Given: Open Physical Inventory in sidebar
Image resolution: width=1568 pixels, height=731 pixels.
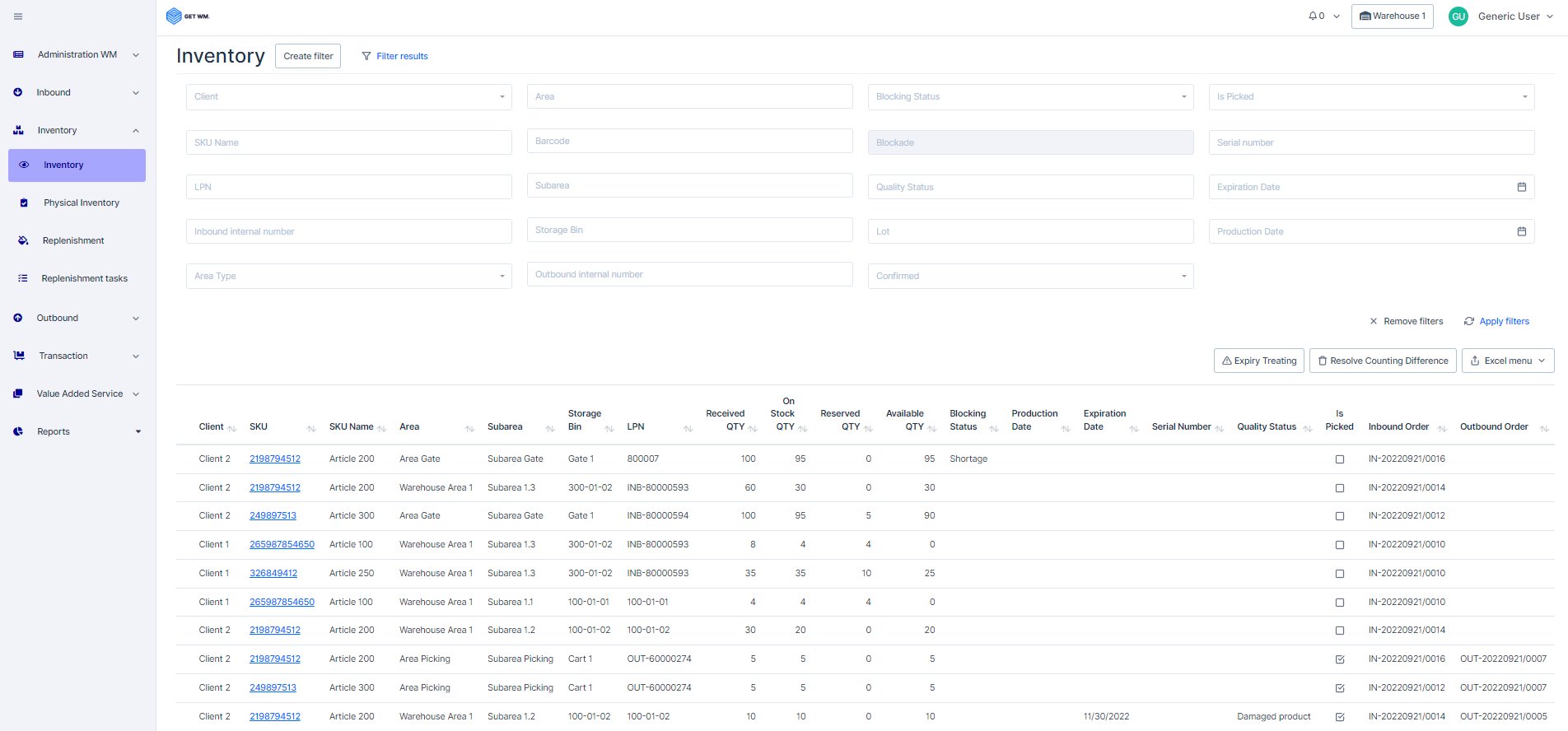Looking at the screenshot, I should coord(81,203).
